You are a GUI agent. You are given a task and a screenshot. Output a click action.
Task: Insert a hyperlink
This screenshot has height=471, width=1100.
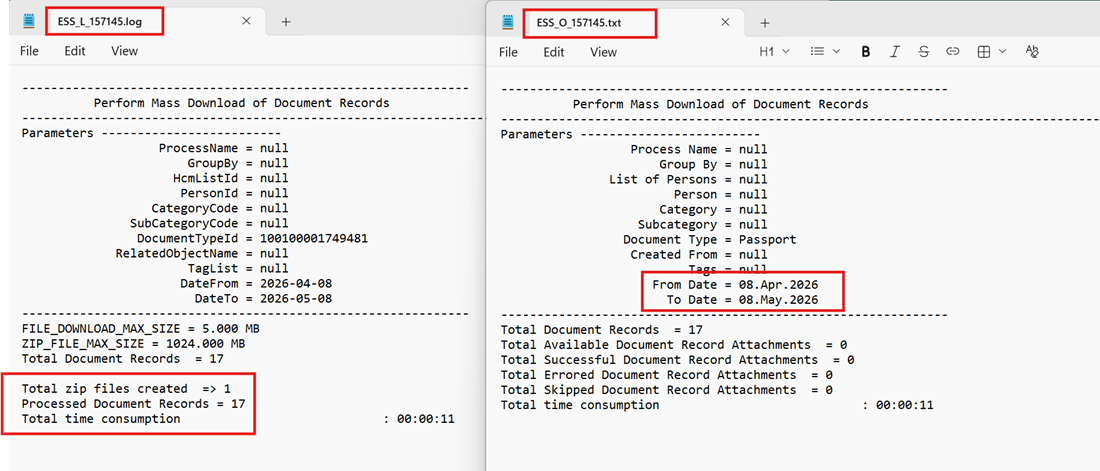(x=953, y=51)
